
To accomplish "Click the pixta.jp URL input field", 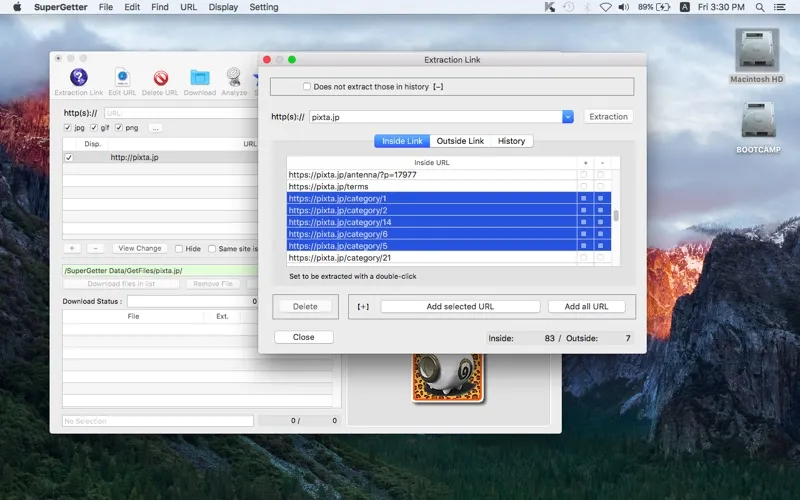I will tap(436, 117).
